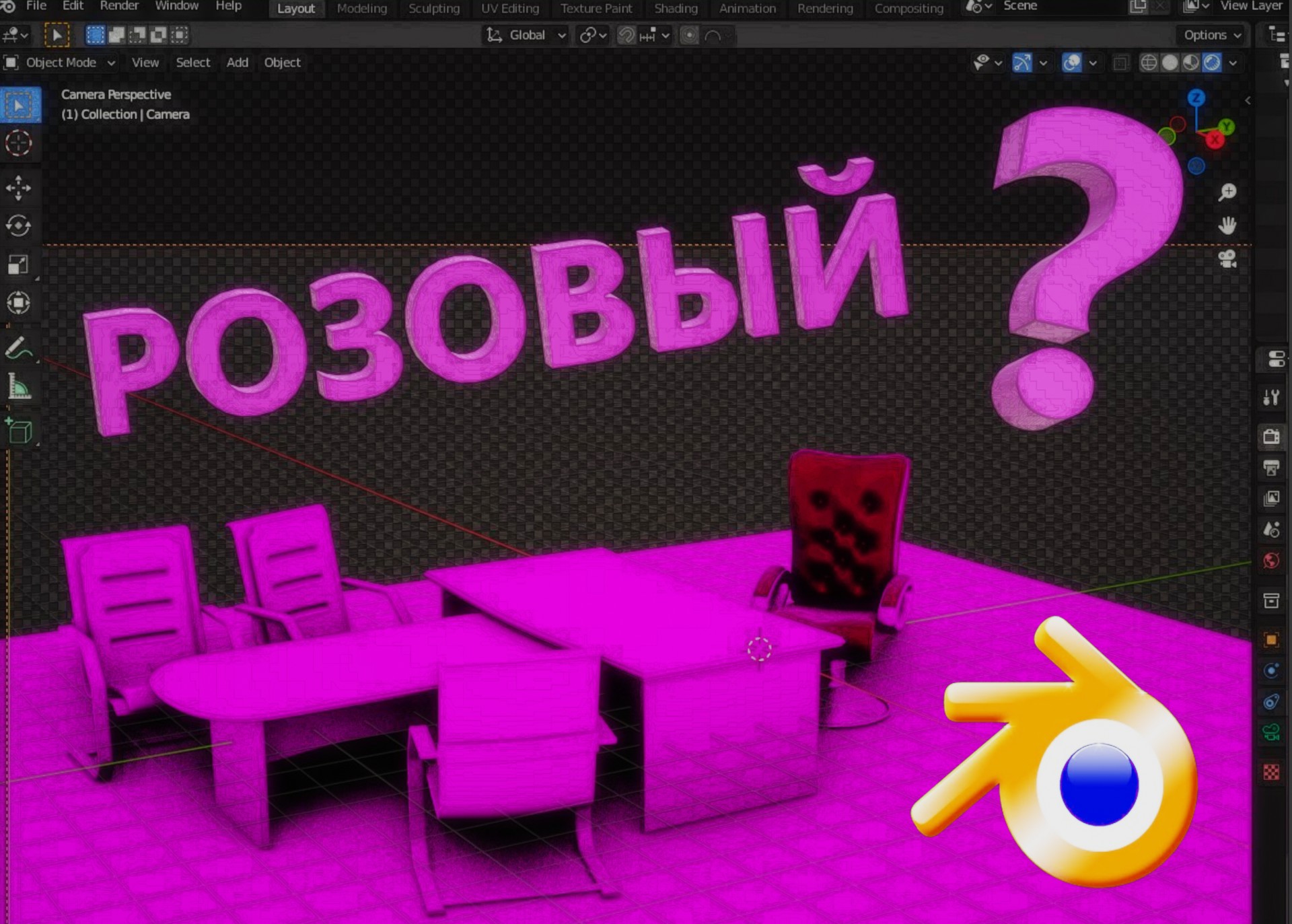Switch to the Modeling workspace tab

click(x=362, y=9)
